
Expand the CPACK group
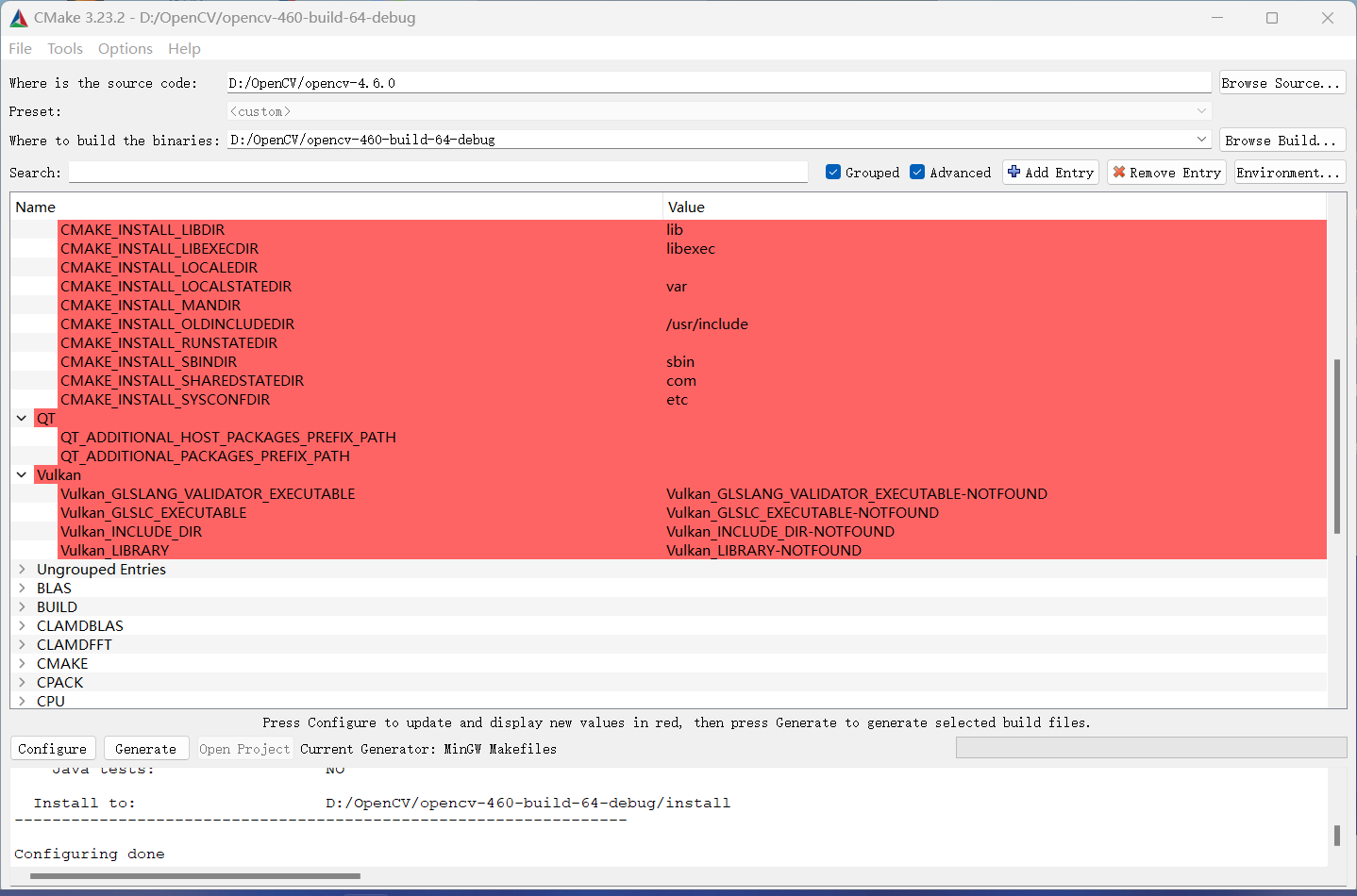coord(21,682)
